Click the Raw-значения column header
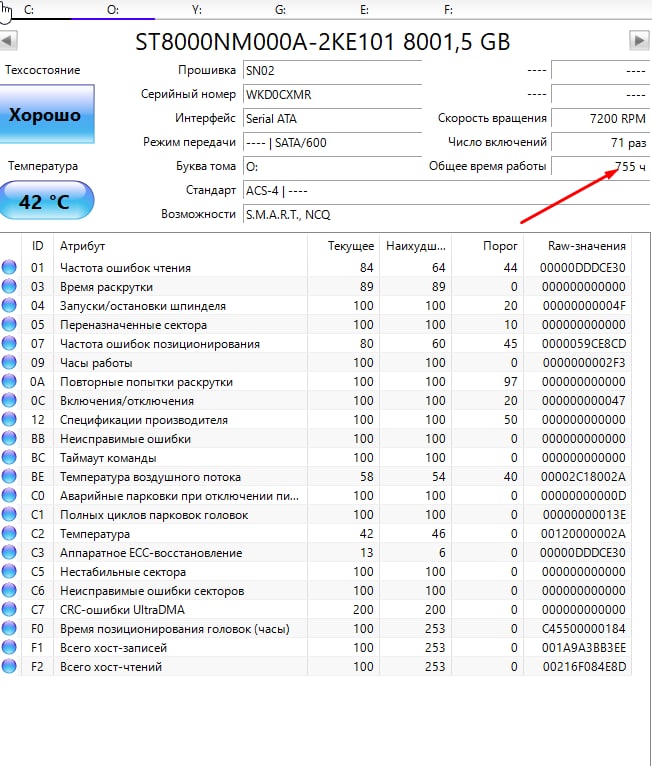Image resolution: width=652 pixels, height=766 pixels. tap(578, 246)
